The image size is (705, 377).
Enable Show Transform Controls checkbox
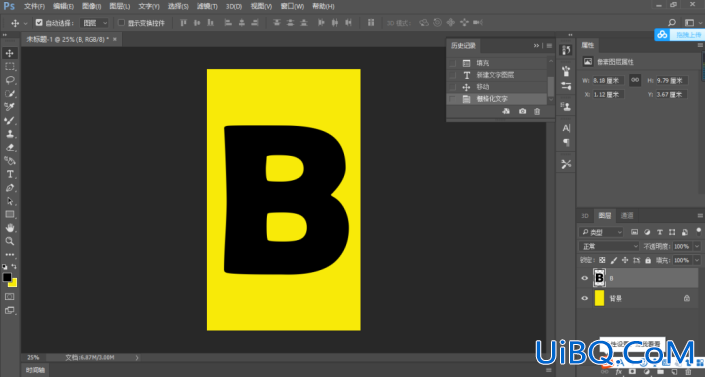[x=121, y=22]
